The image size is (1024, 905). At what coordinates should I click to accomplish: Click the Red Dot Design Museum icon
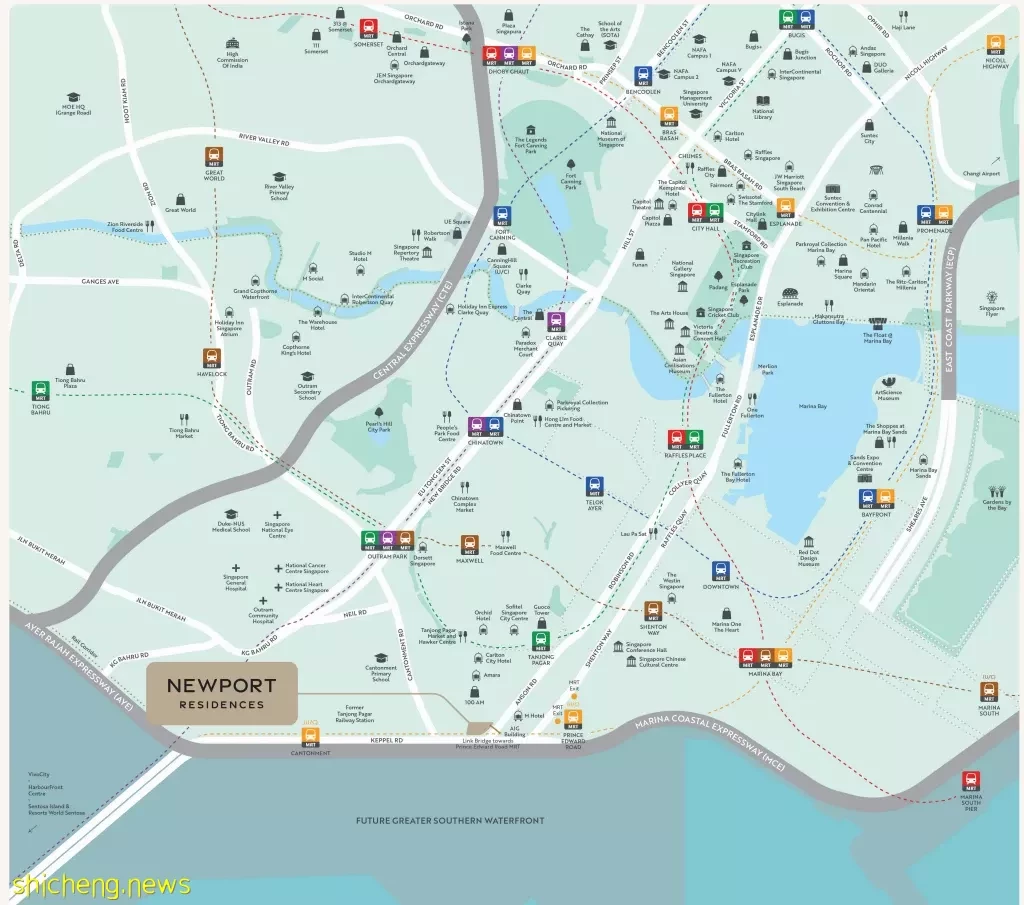click(x=808, y=543)
